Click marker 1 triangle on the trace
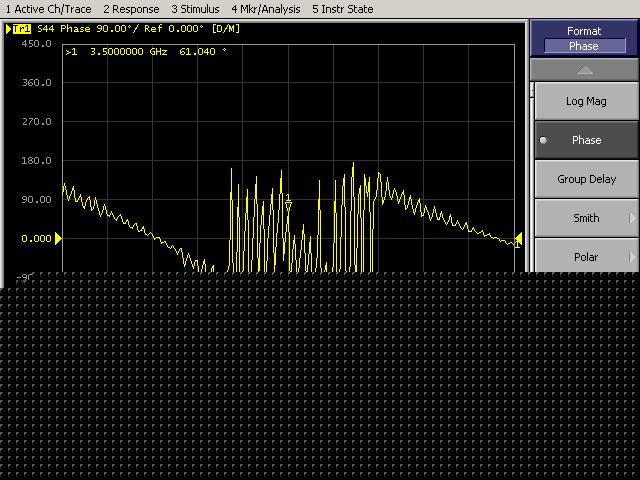Screen dimensions: 640x480 click(288, 206)
